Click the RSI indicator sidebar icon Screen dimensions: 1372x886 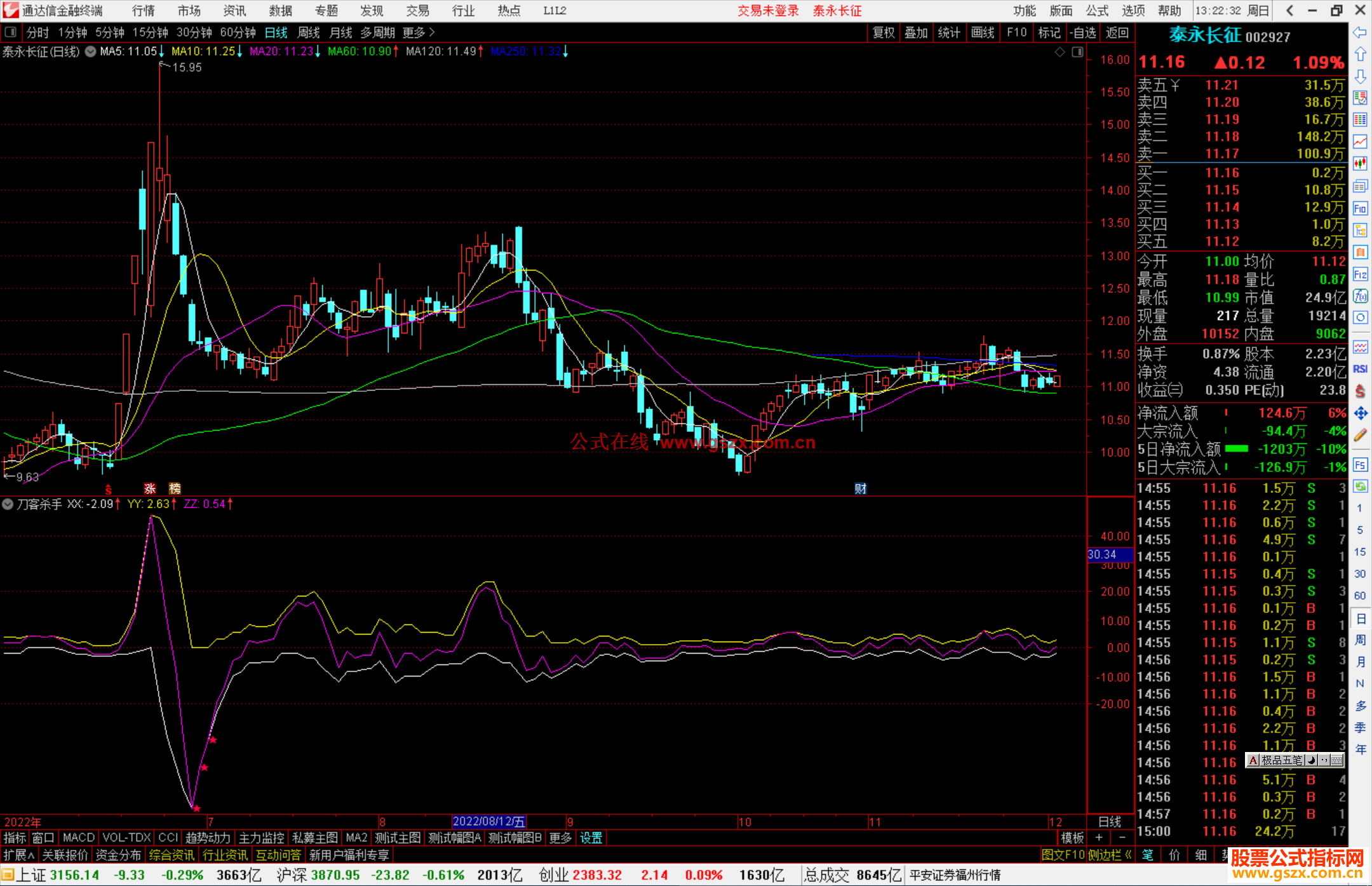(1360, 369)
